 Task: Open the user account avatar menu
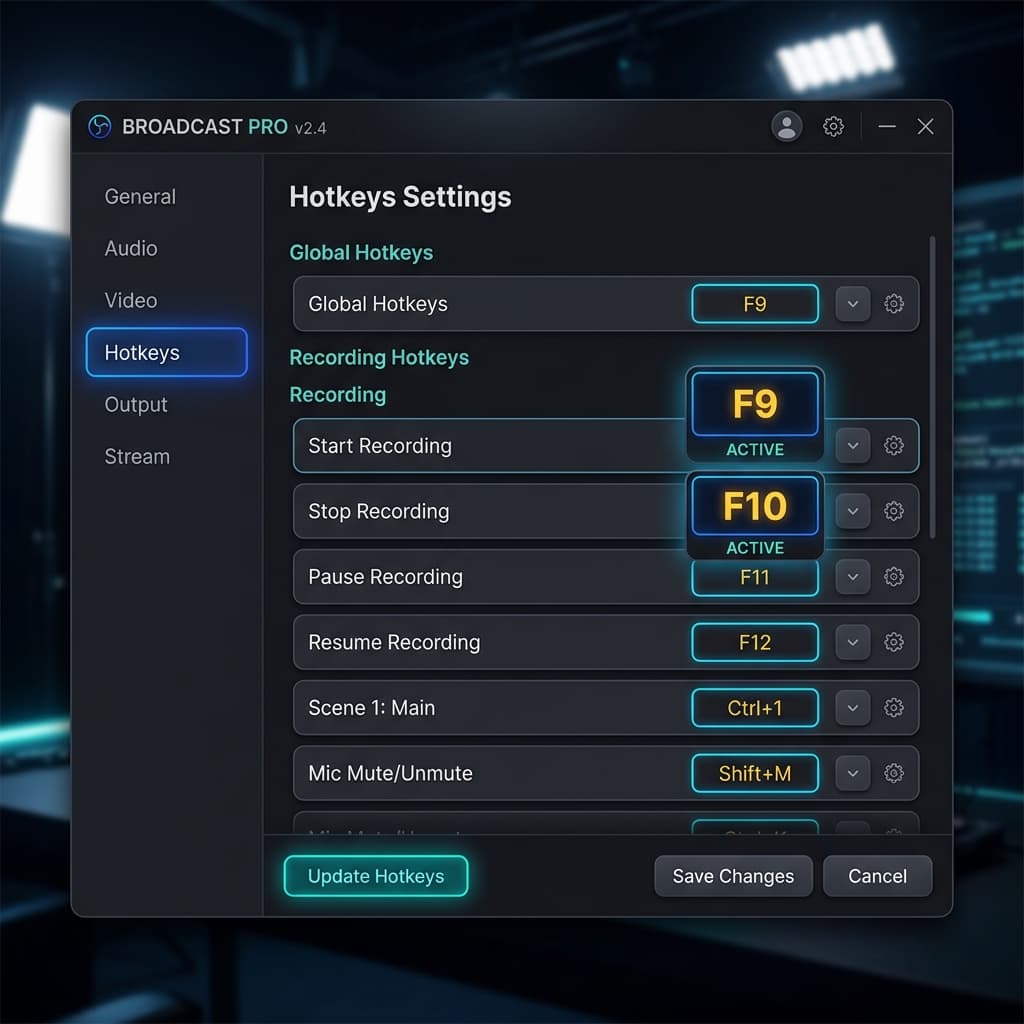click(787, 127)
